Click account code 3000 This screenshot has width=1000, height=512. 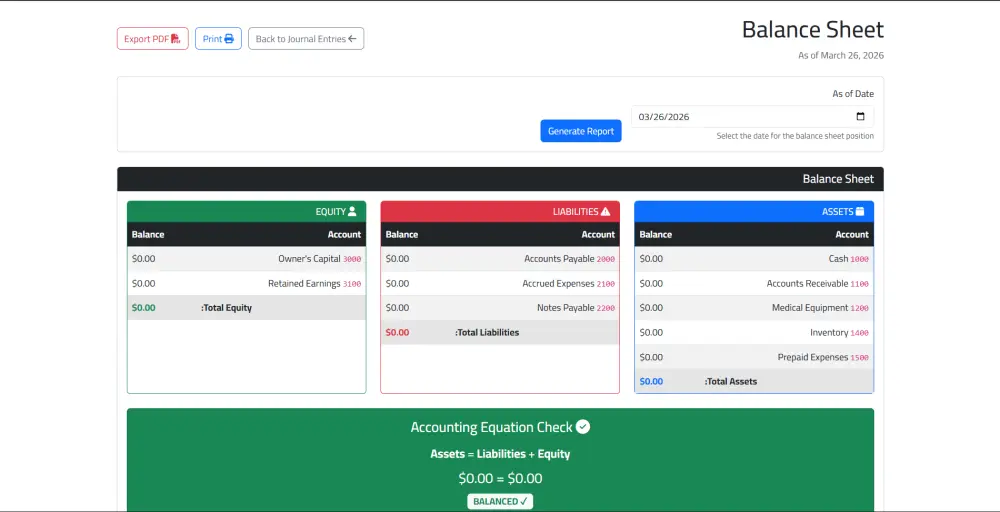coord(352,260)
